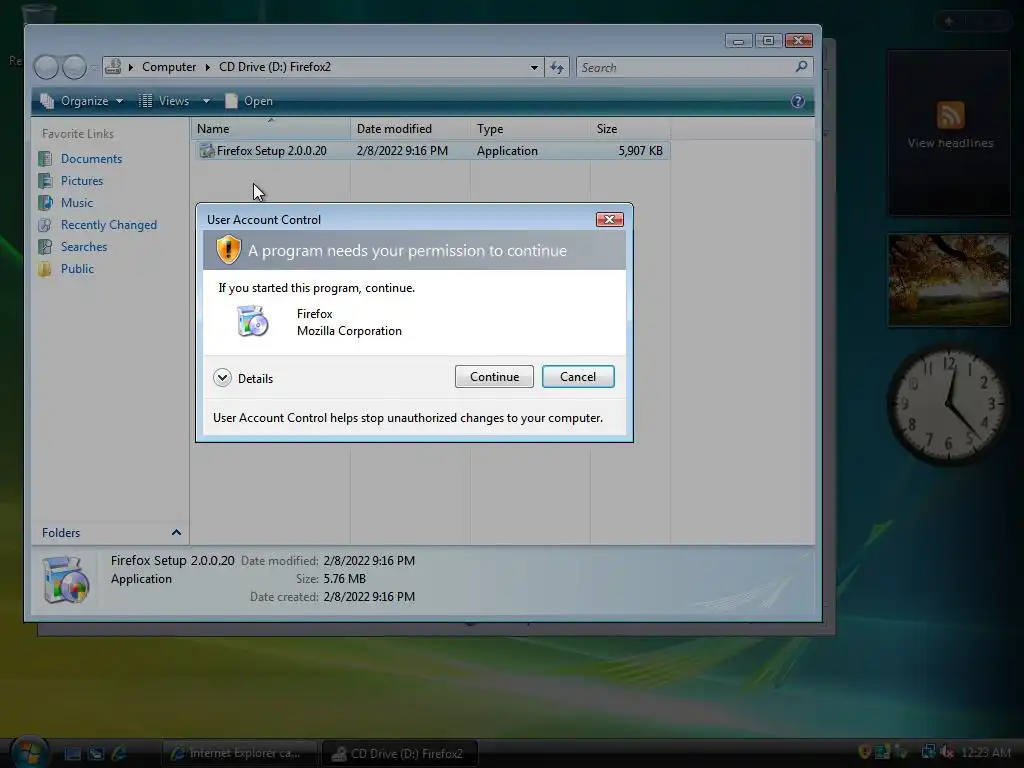Image resolution: width=1024 pixels, height=768 pixels.
Task: Click the Refresh button beside address bar
Action: (557, 67)
